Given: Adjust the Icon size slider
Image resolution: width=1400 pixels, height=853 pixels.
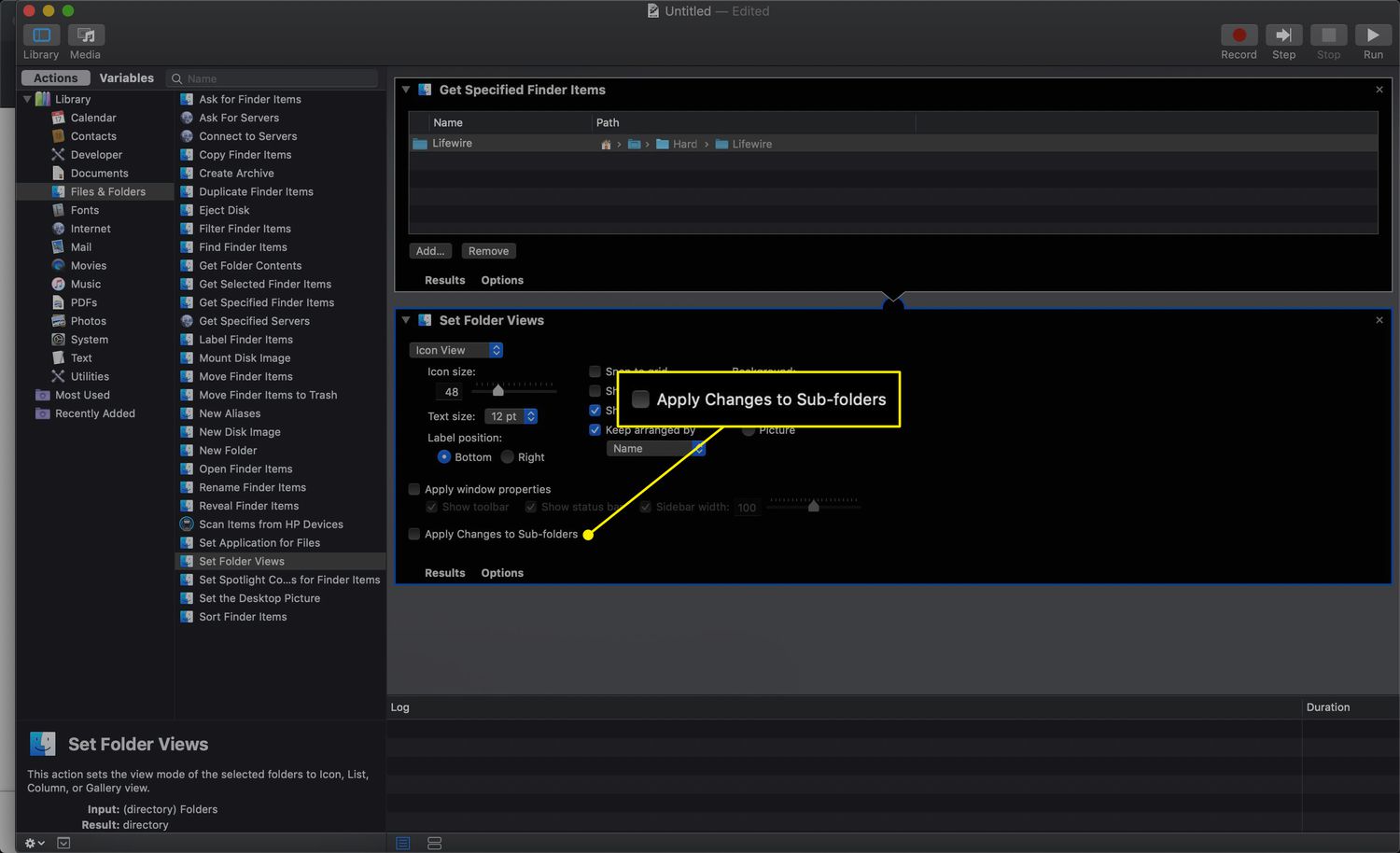Looking at the screenshot, I should (498, 390).
